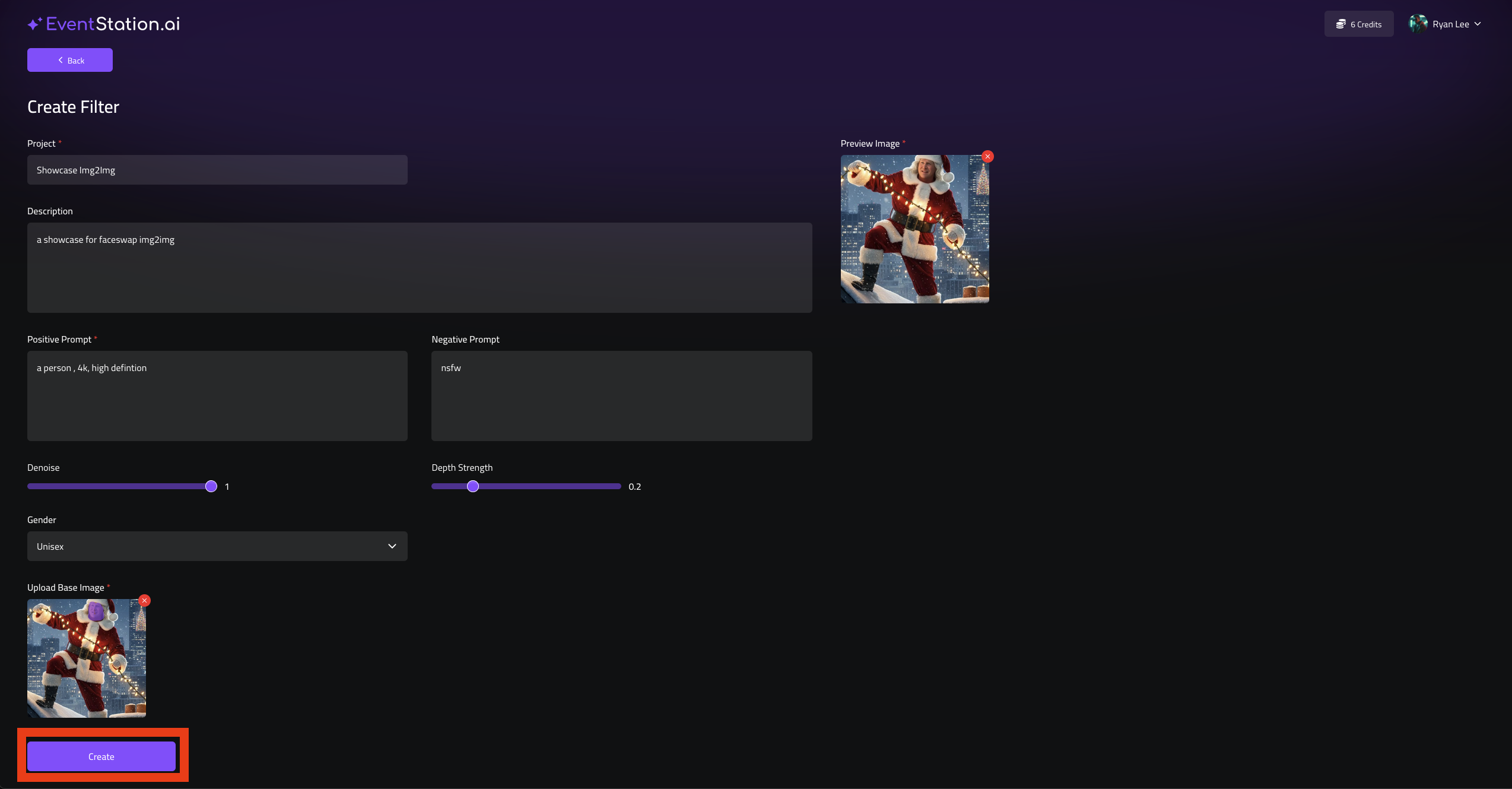Image resolution: width=1512 pixels, height=789 pixels.
Task: Click the back arrow chevron icon
Action: pyautogui.click(x=61, y=60)
